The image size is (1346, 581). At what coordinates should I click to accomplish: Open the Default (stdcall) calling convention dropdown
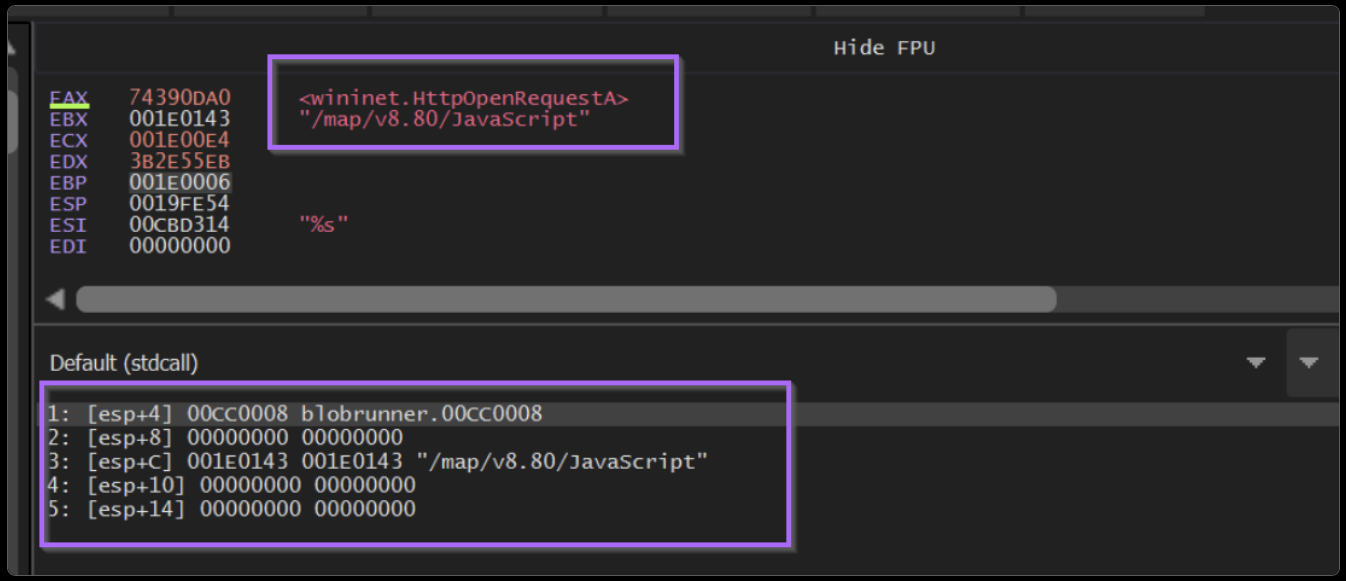tap(124, 363)
